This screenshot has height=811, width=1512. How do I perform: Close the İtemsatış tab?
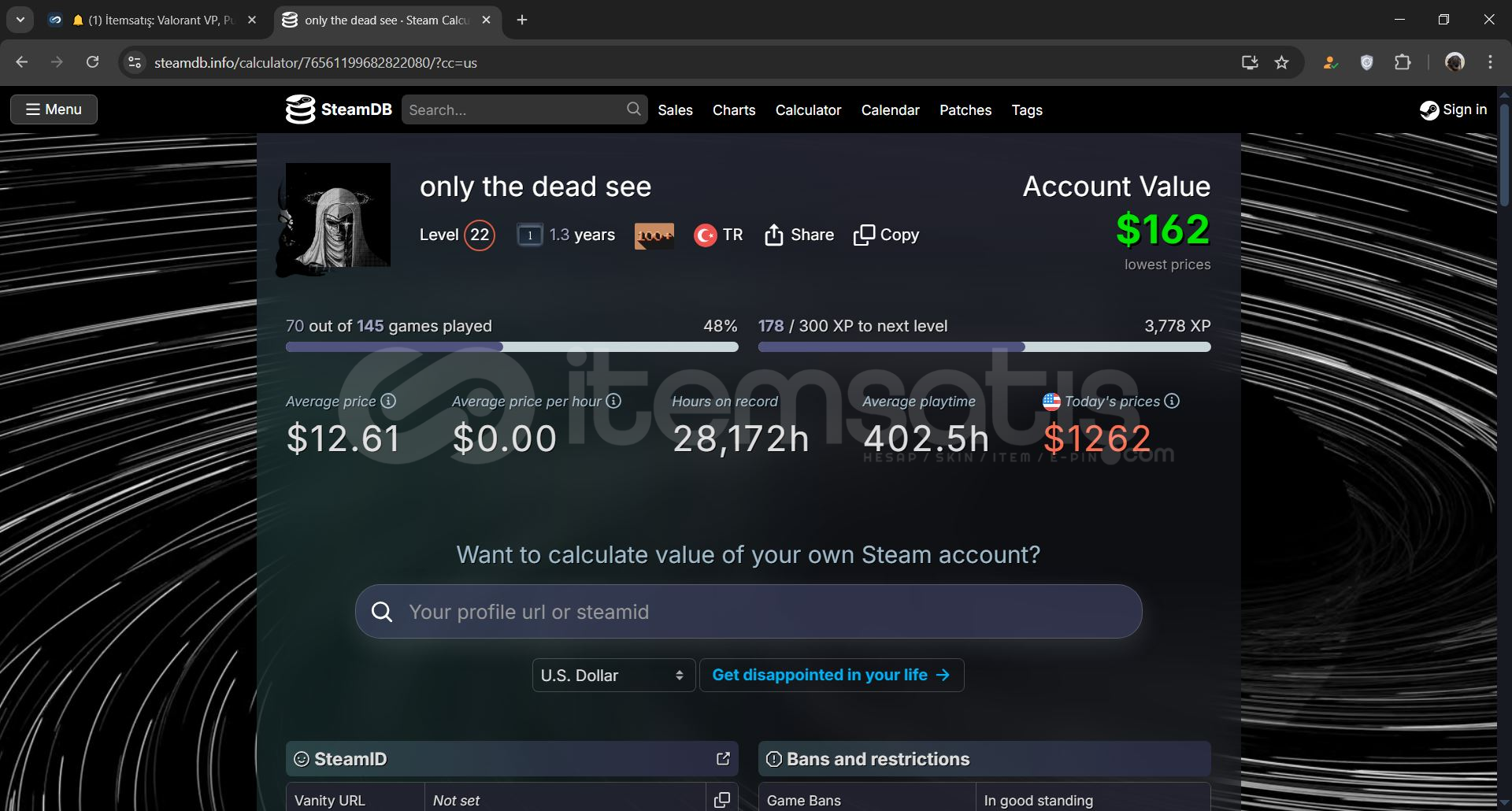(x=252, y=20)
